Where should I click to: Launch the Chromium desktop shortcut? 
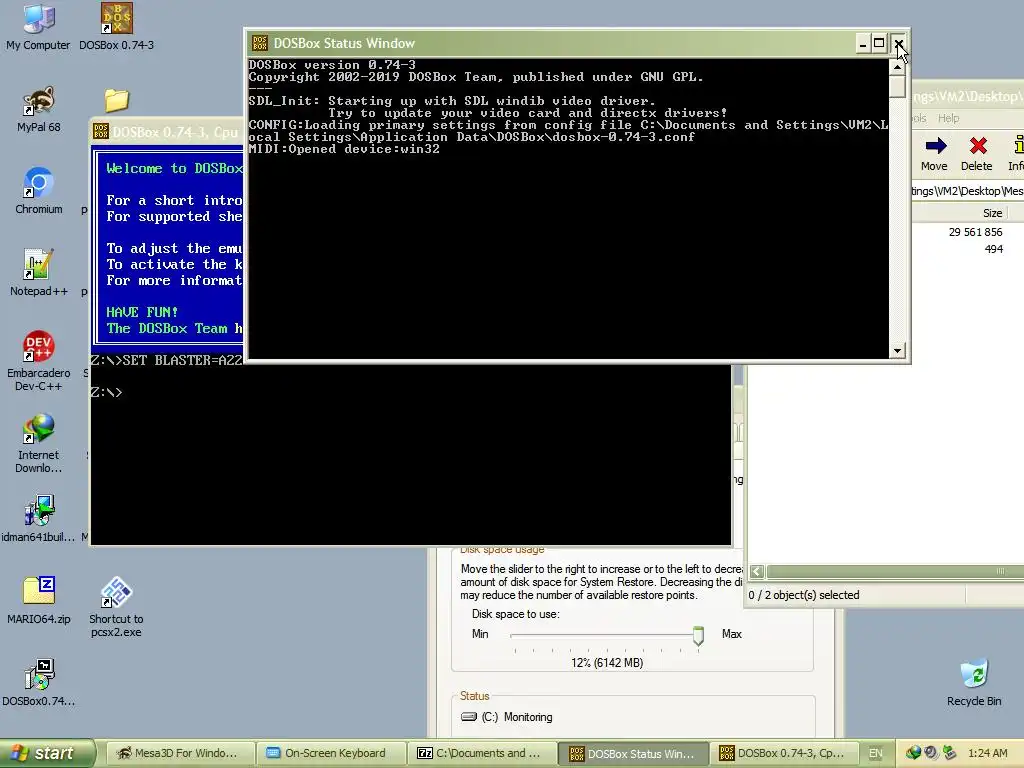(x=39, y=191)
